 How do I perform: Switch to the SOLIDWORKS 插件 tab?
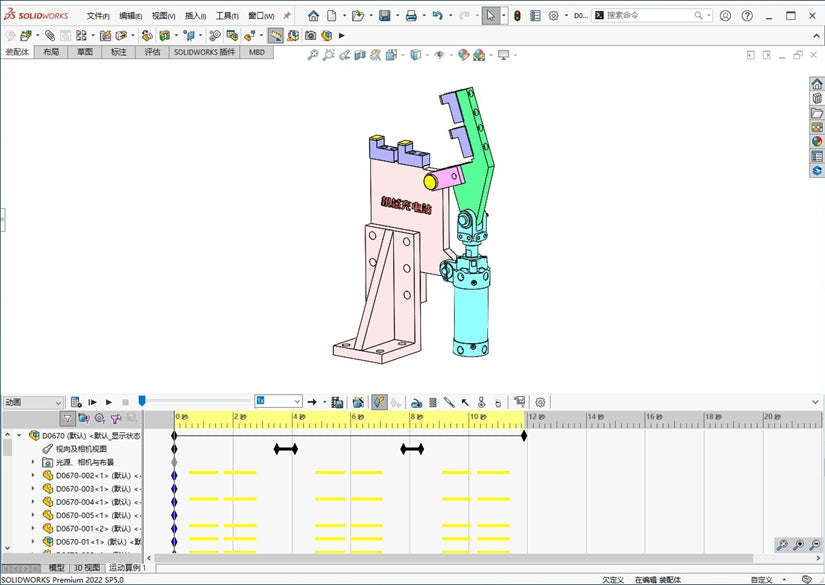204,52
